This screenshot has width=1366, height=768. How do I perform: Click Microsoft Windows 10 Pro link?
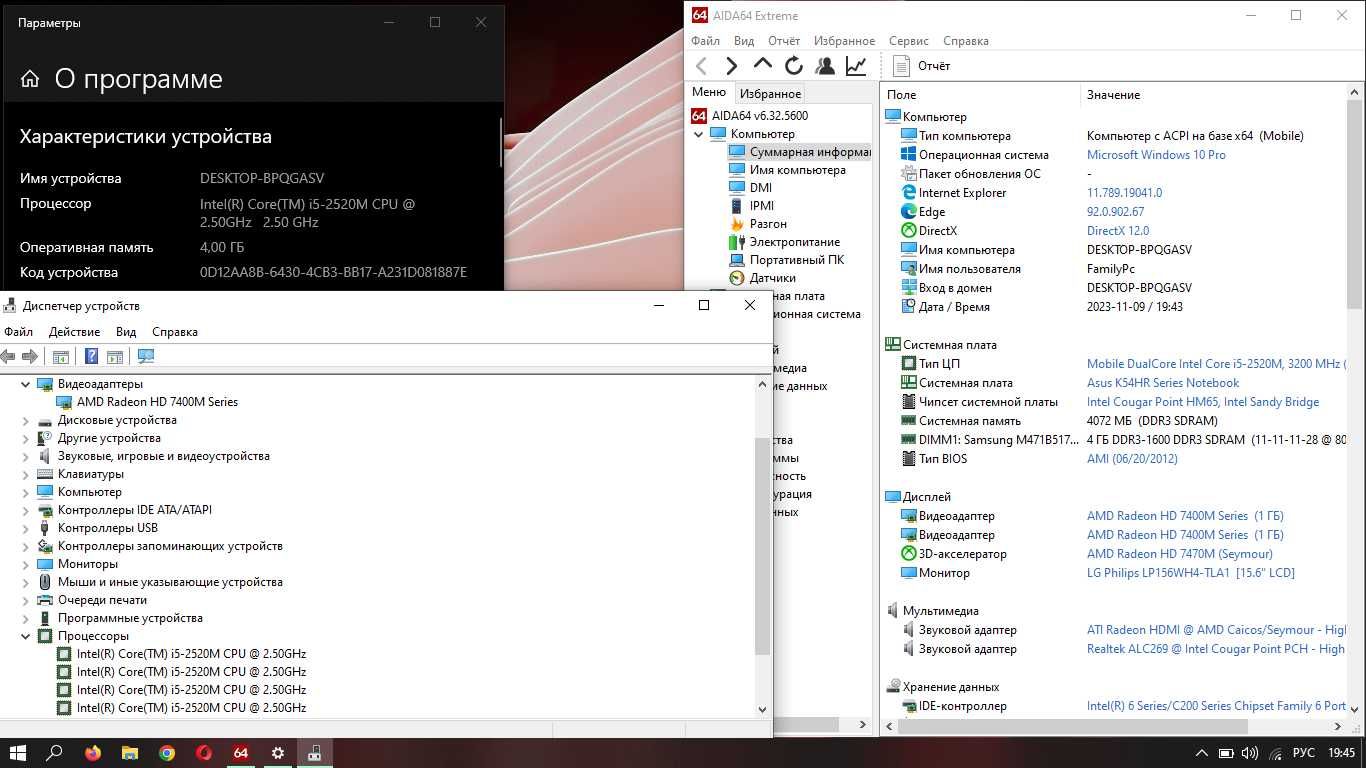(x=1156, y=155)
